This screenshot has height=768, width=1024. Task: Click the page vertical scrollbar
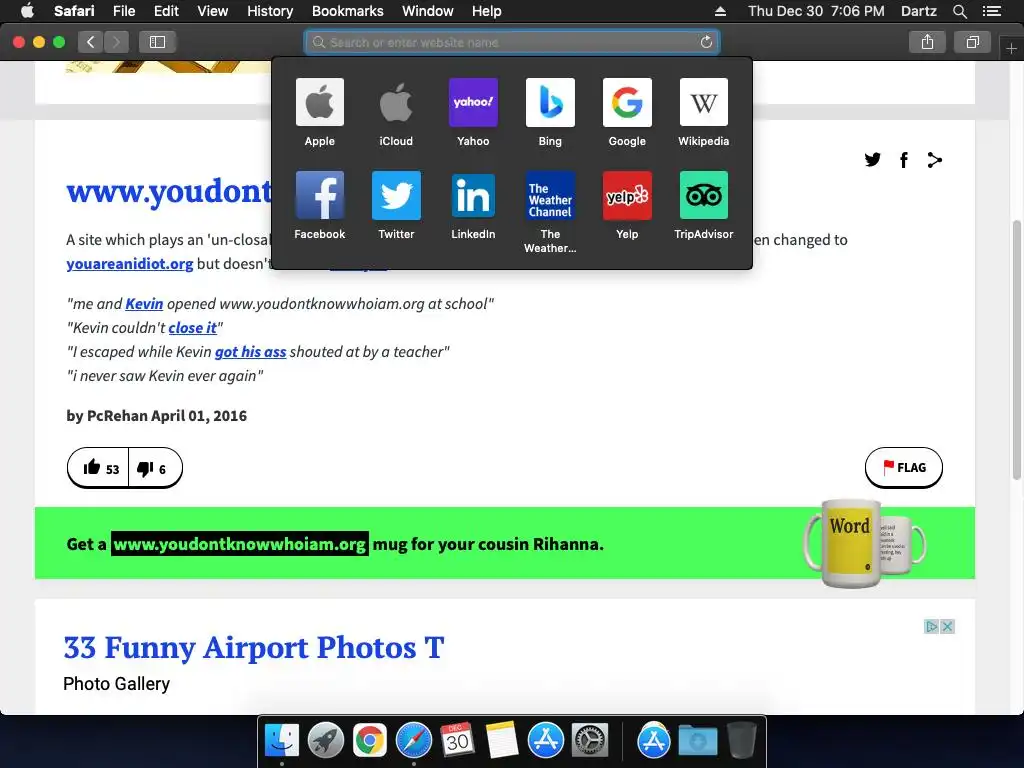click(x=1016, y=350)
